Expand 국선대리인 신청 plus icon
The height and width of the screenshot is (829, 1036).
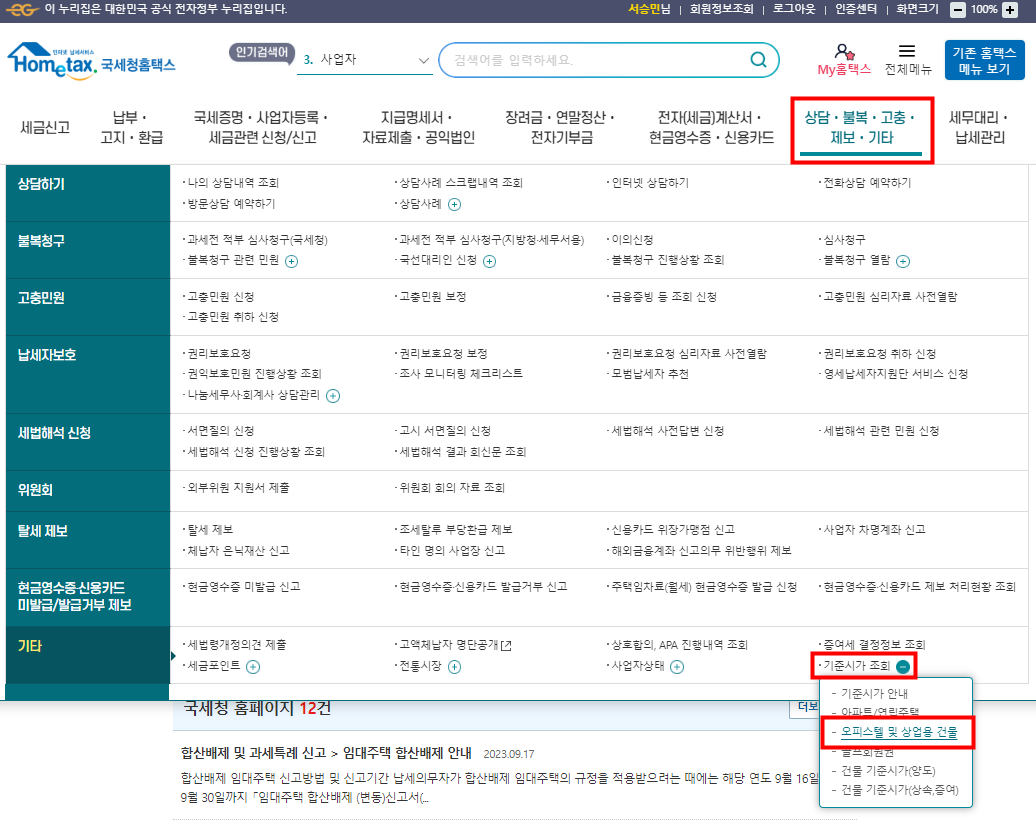pyautogui.click(x=490, y=261)
